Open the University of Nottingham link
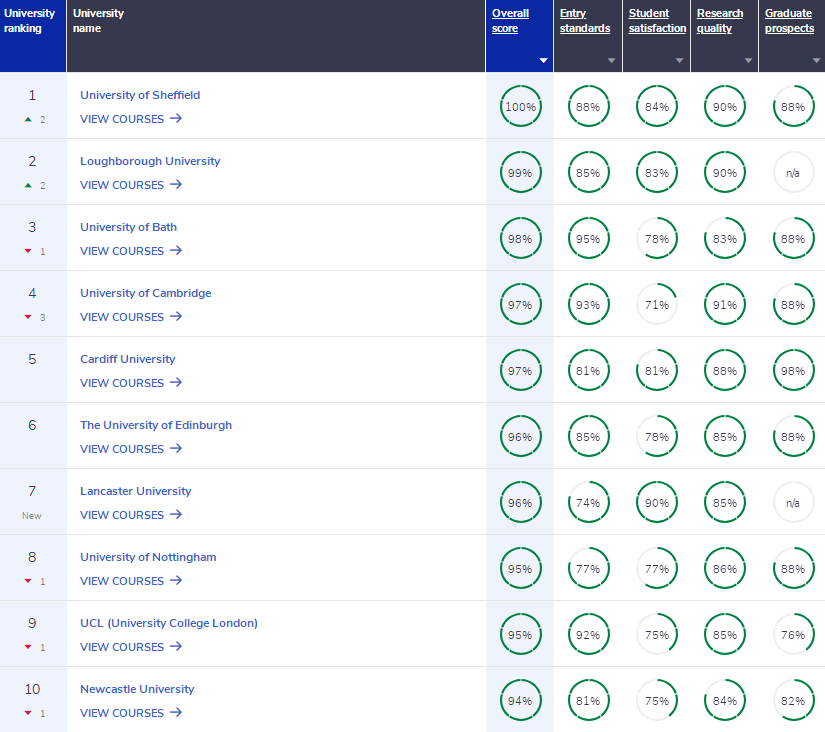The image size is (825, 732). [148, 557]
